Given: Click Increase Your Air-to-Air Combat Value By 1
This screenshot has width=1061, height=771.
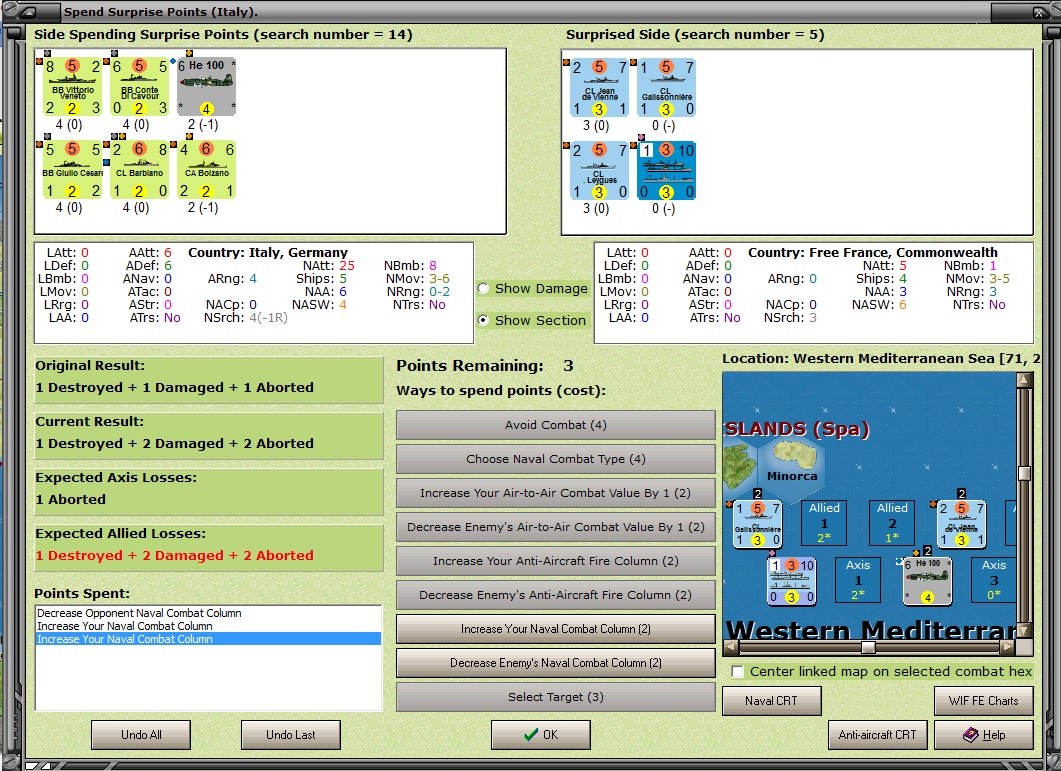Looking at the screenshot, I should click(x=556, y=493).
